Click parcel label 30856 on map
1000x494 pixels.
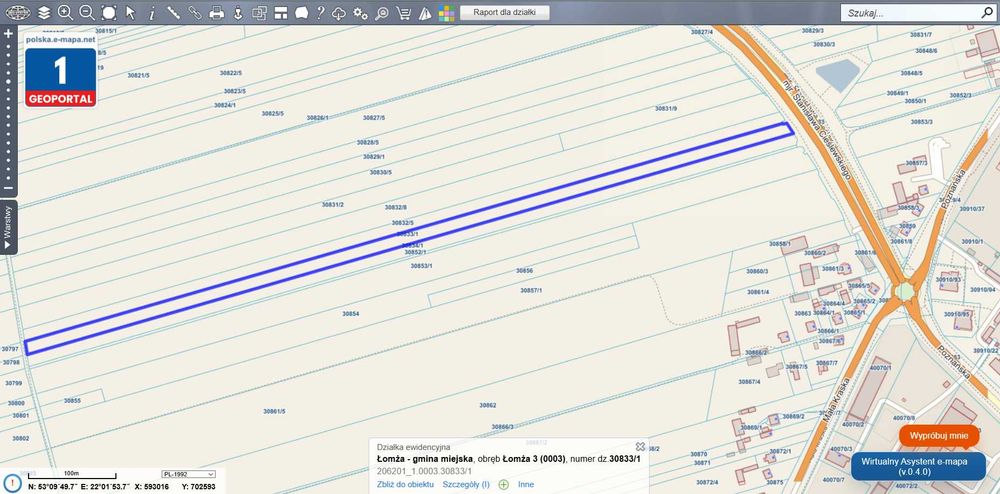click(x=524, y=271)
